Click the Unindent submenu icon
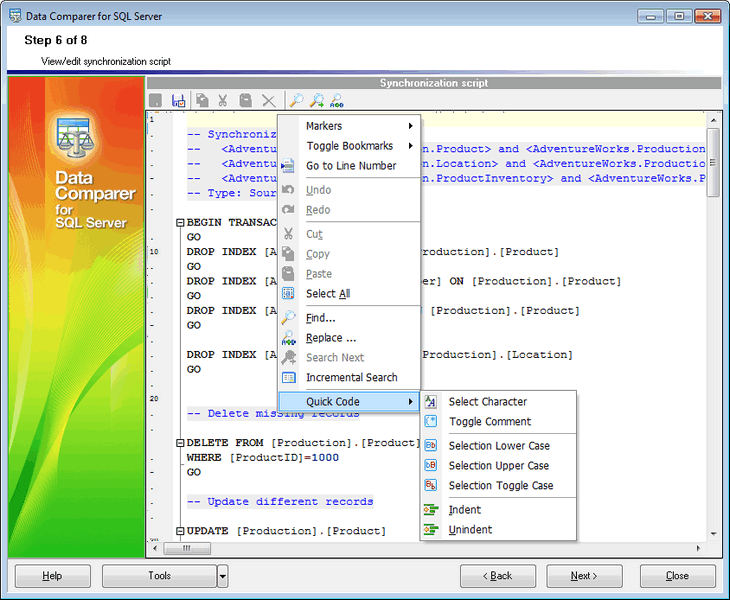Screen dimensions: 730x600 pyautogui.click(x=431, y=529)
